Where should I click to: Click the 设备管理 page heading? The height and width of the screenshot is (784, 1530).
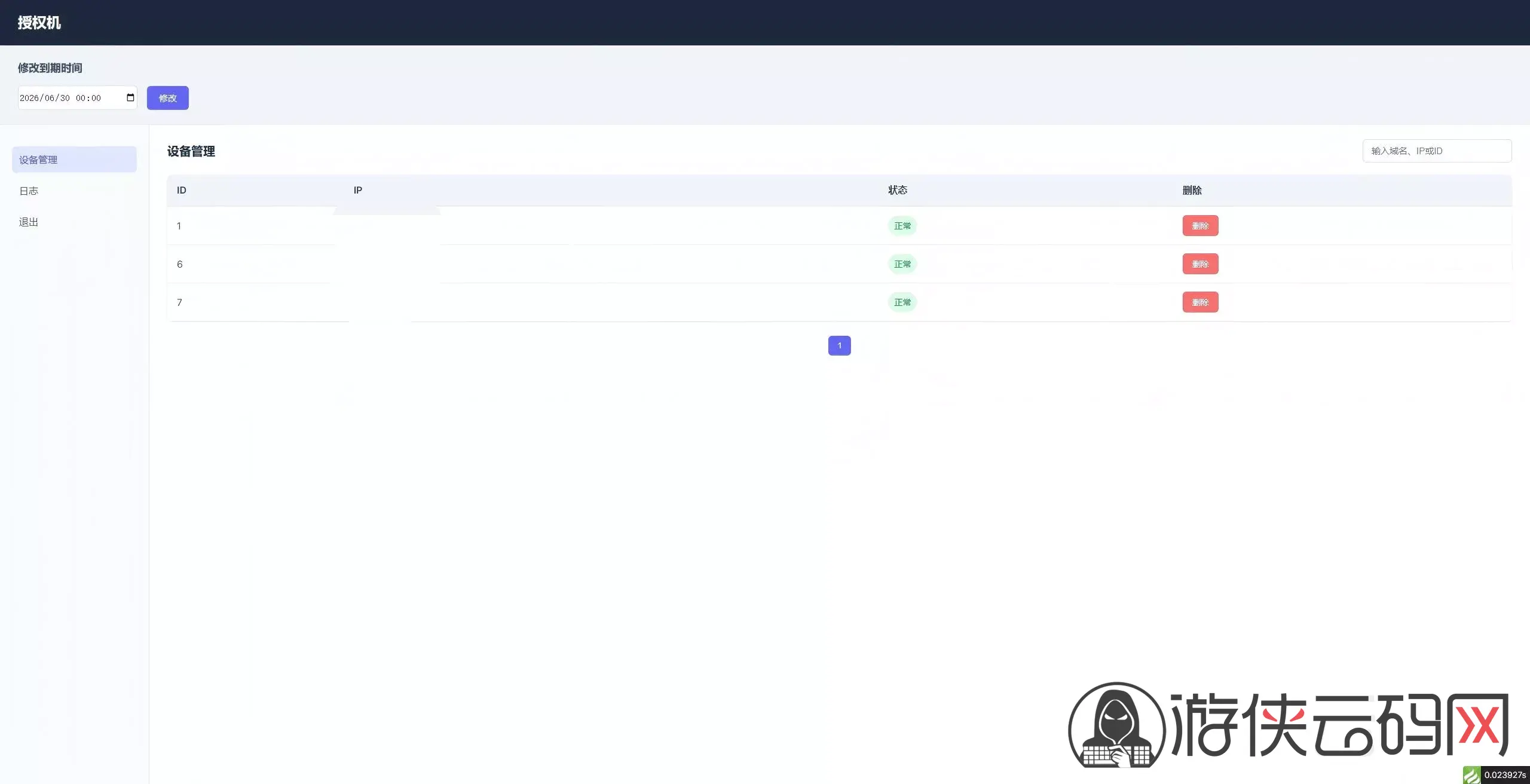191,151
